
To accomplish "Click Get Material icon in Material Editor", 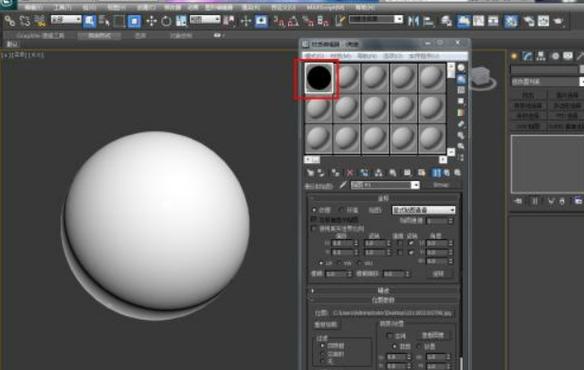I will pos(310,173).
